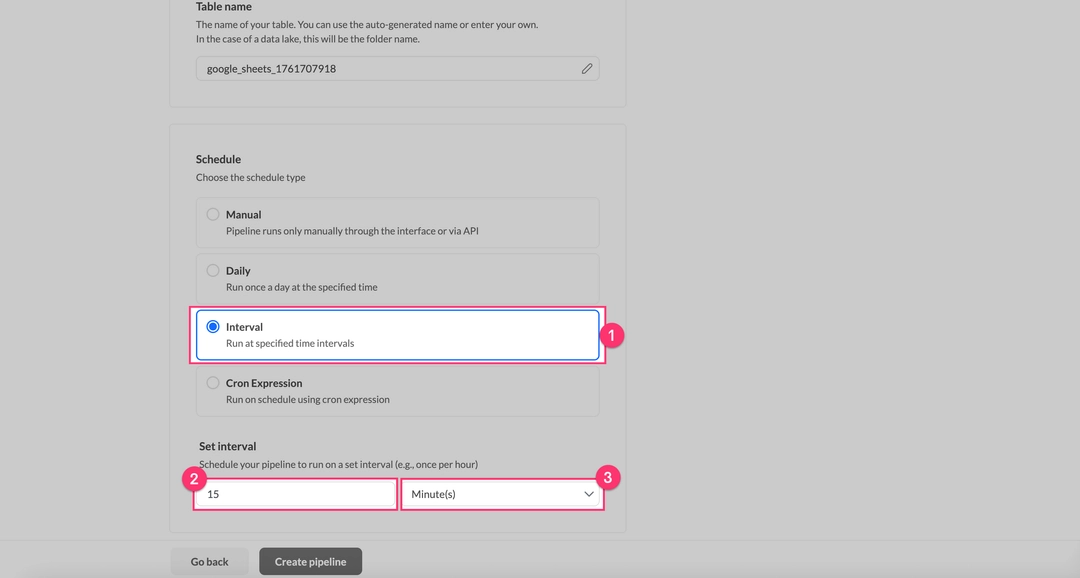Select the Interval radio button

point(213,327)
